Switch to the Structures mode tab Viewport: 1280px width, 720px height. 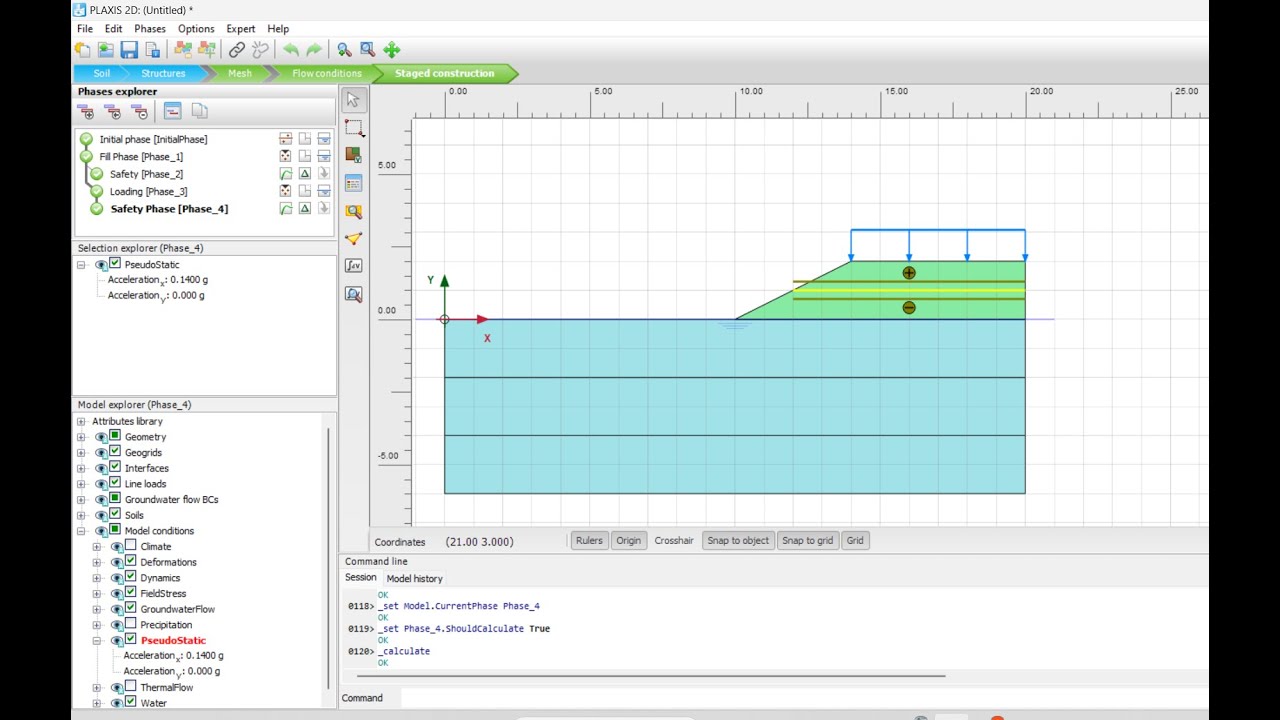point(163,73)
